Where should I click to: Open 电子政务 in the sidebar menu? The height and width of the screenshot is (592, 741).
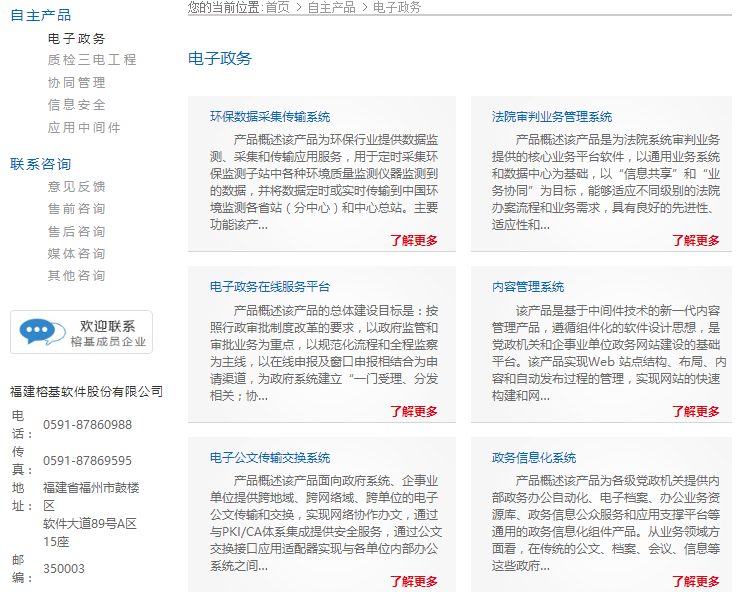(x=77, y=38)
